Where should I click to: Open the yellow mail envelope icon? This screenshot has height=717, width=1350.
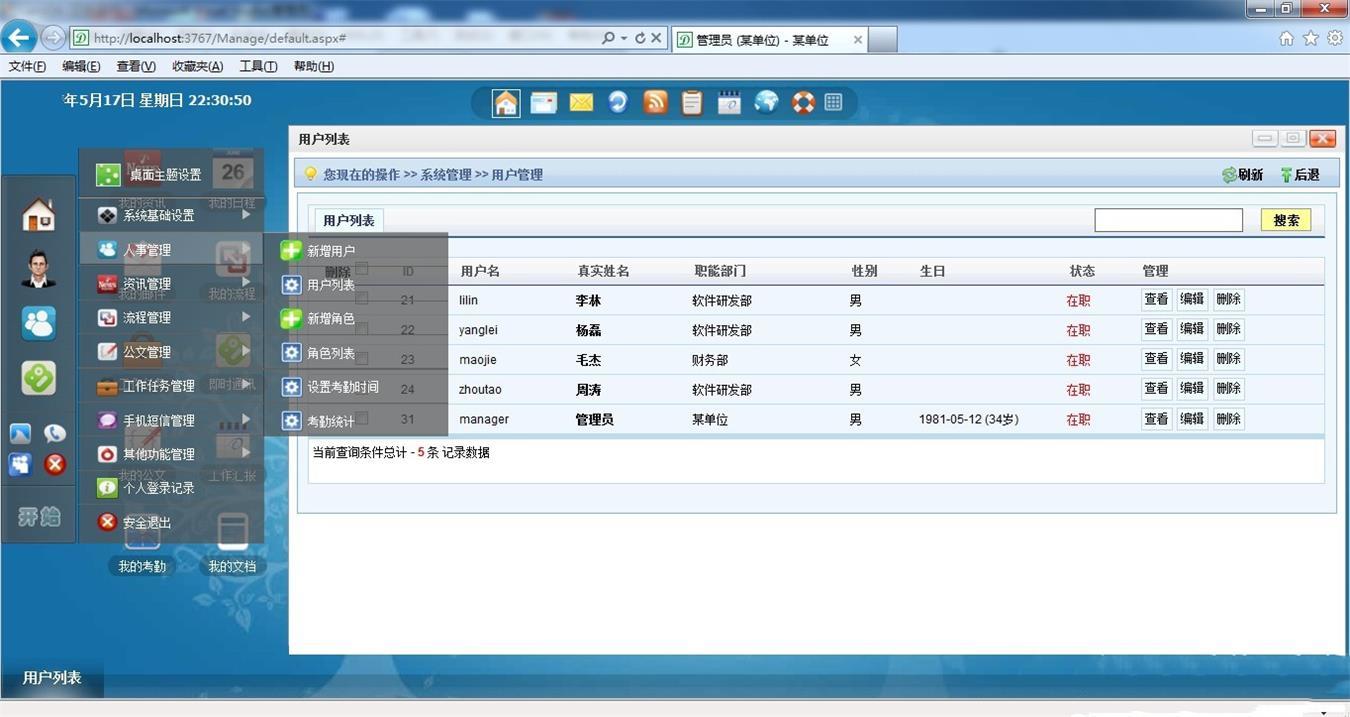[581, 102]
